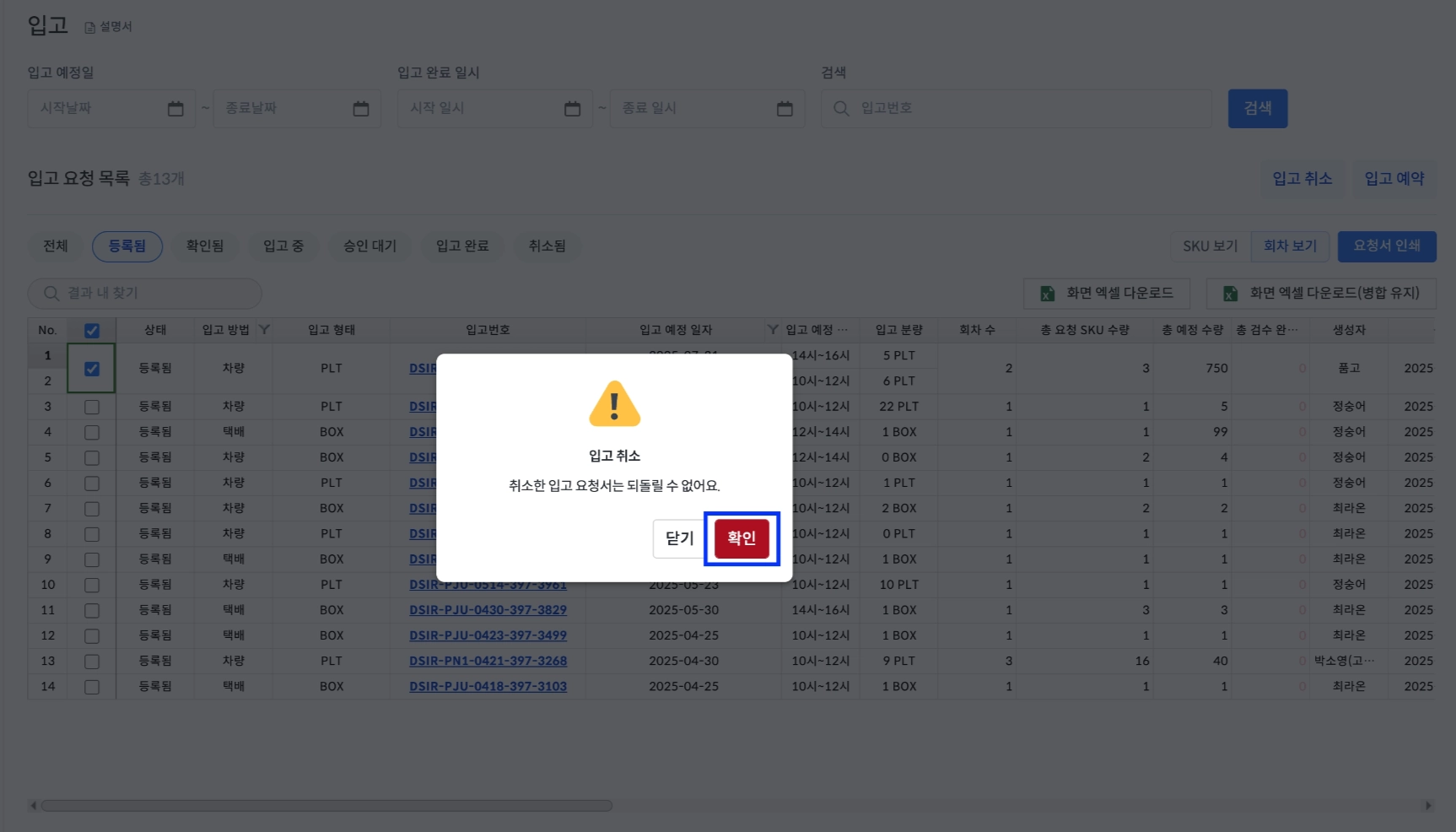Open the filter icon on 입고 방법 column

click(x=264, y=330)
